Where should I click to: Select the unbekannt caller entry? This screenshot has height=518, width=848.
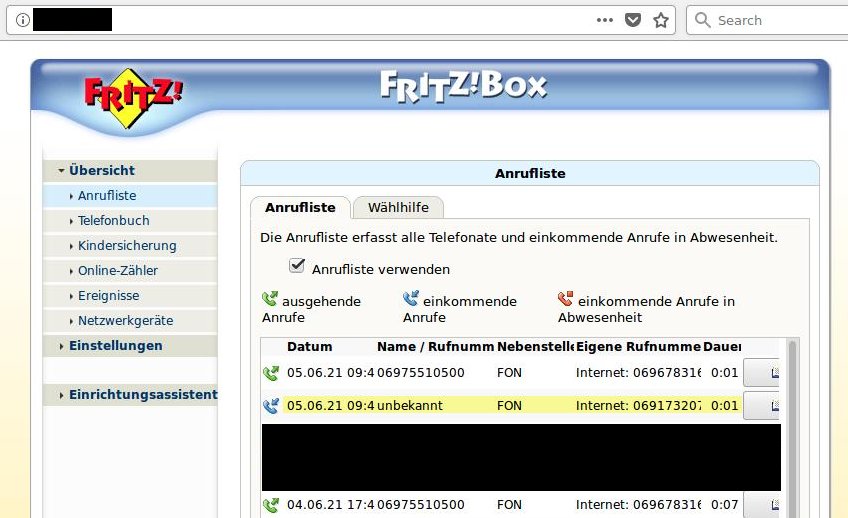coord(409,406)
